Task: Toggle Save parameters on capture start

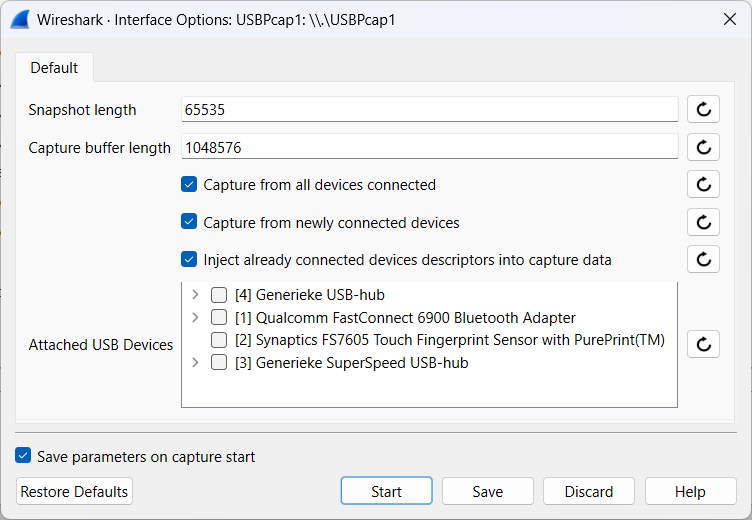Action: pos(23,456)
